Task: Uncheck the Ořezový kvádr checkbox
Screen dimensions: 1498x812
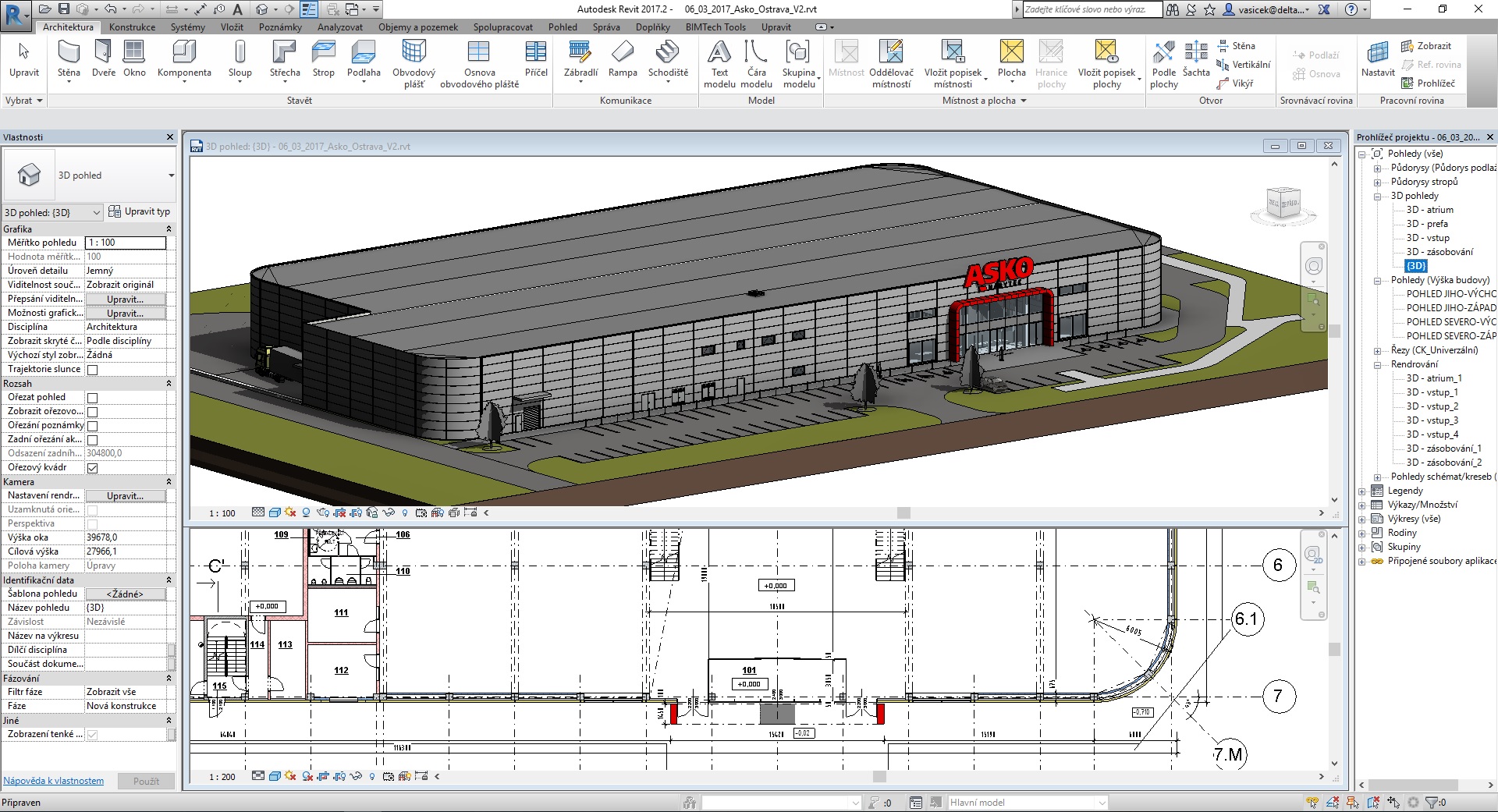Action: tap(92, 468)
